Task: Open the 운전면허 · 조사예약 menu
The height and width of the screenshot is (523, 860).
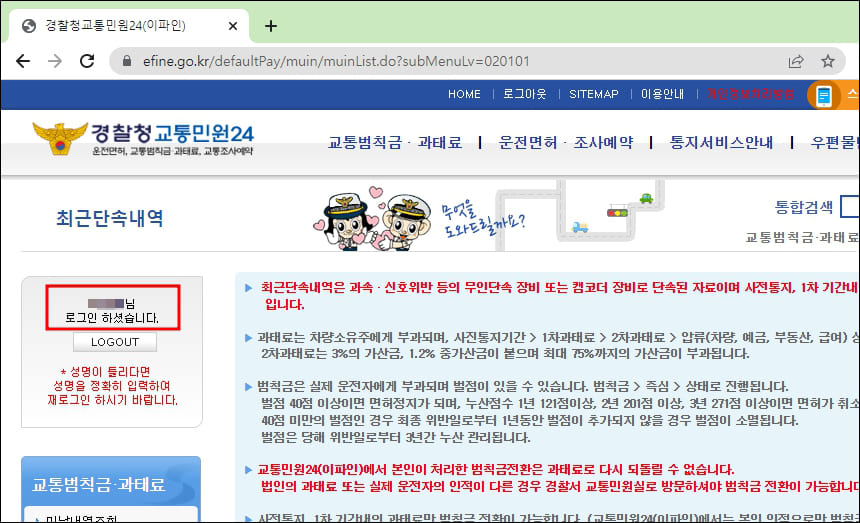Action: coord(565,143)
